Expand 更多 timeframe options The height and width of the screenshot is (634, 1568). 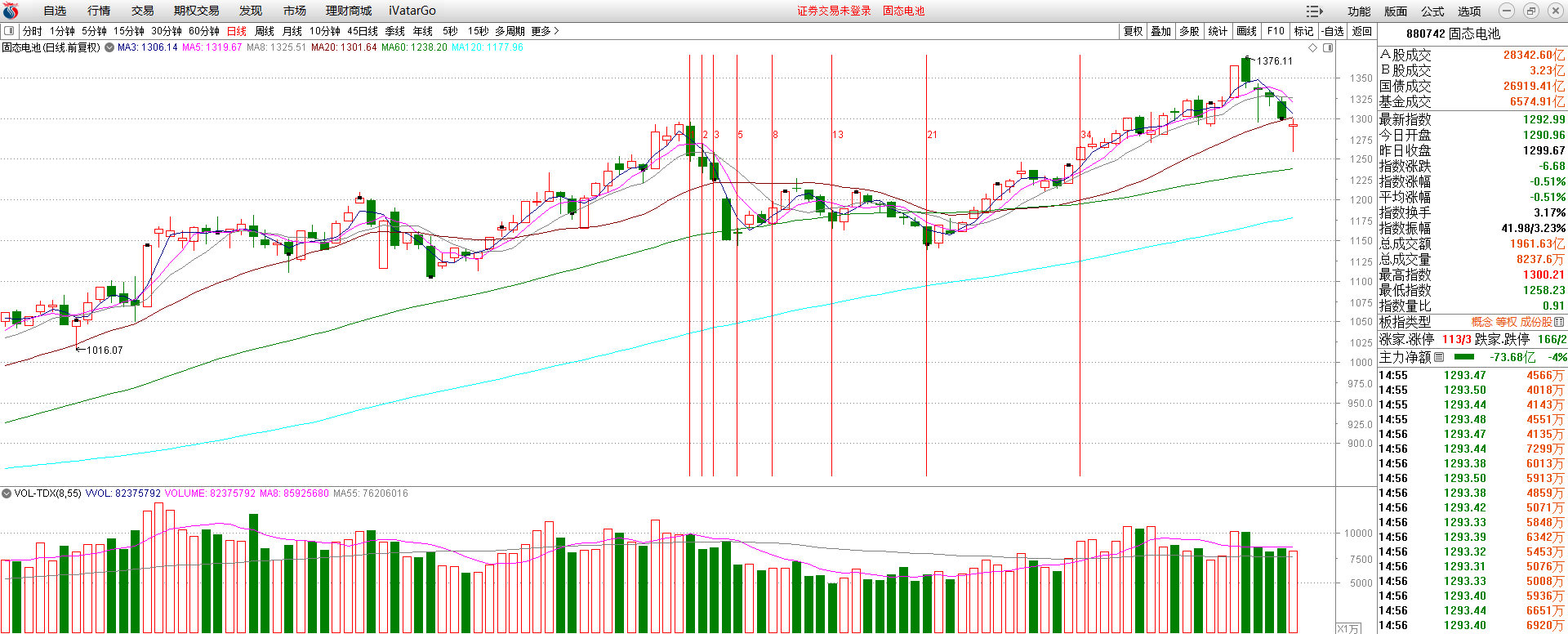(x=545, y=31)
